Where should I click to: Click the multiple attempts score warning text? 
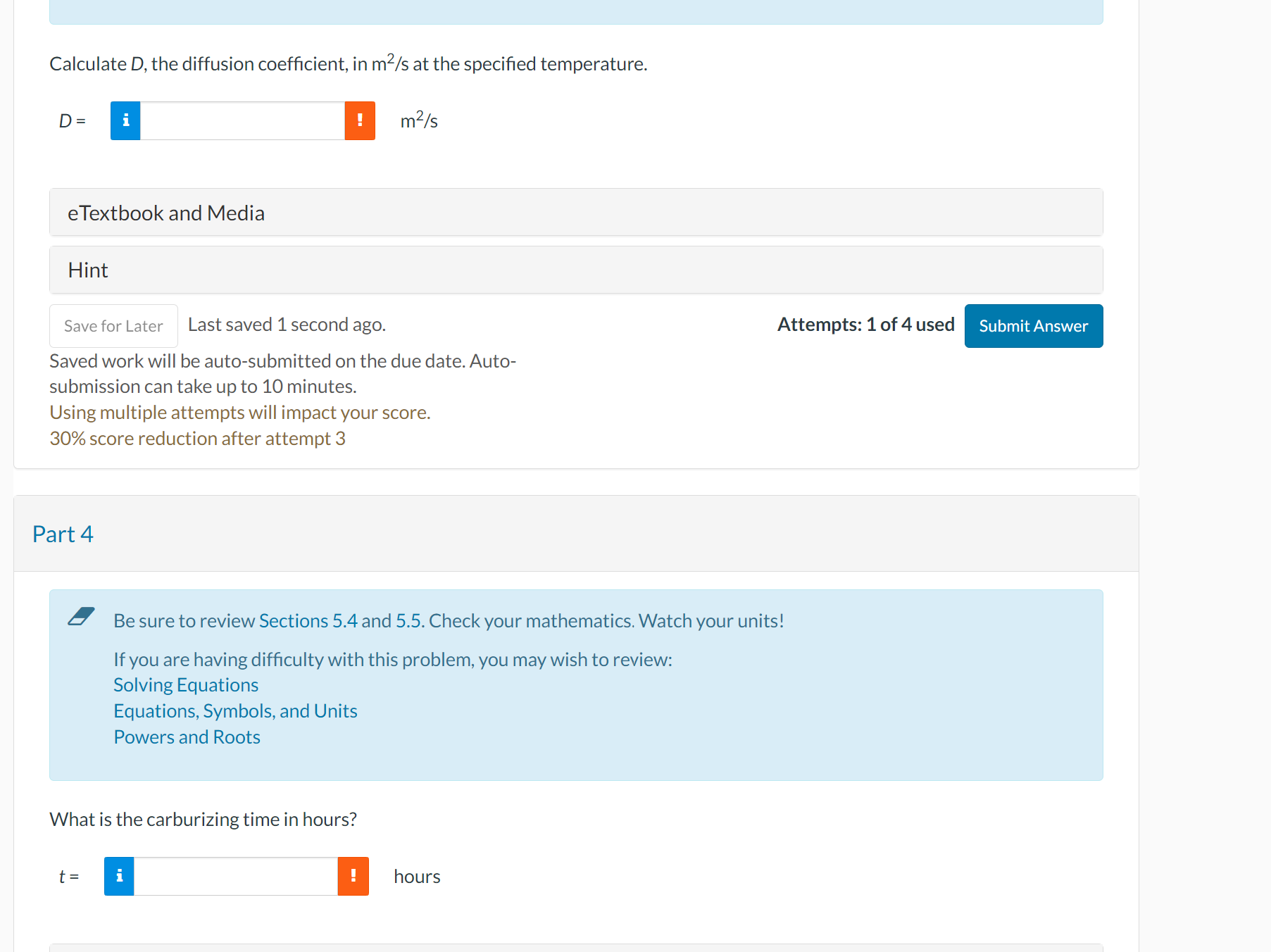pyautogui.click(x=239, y=412)
